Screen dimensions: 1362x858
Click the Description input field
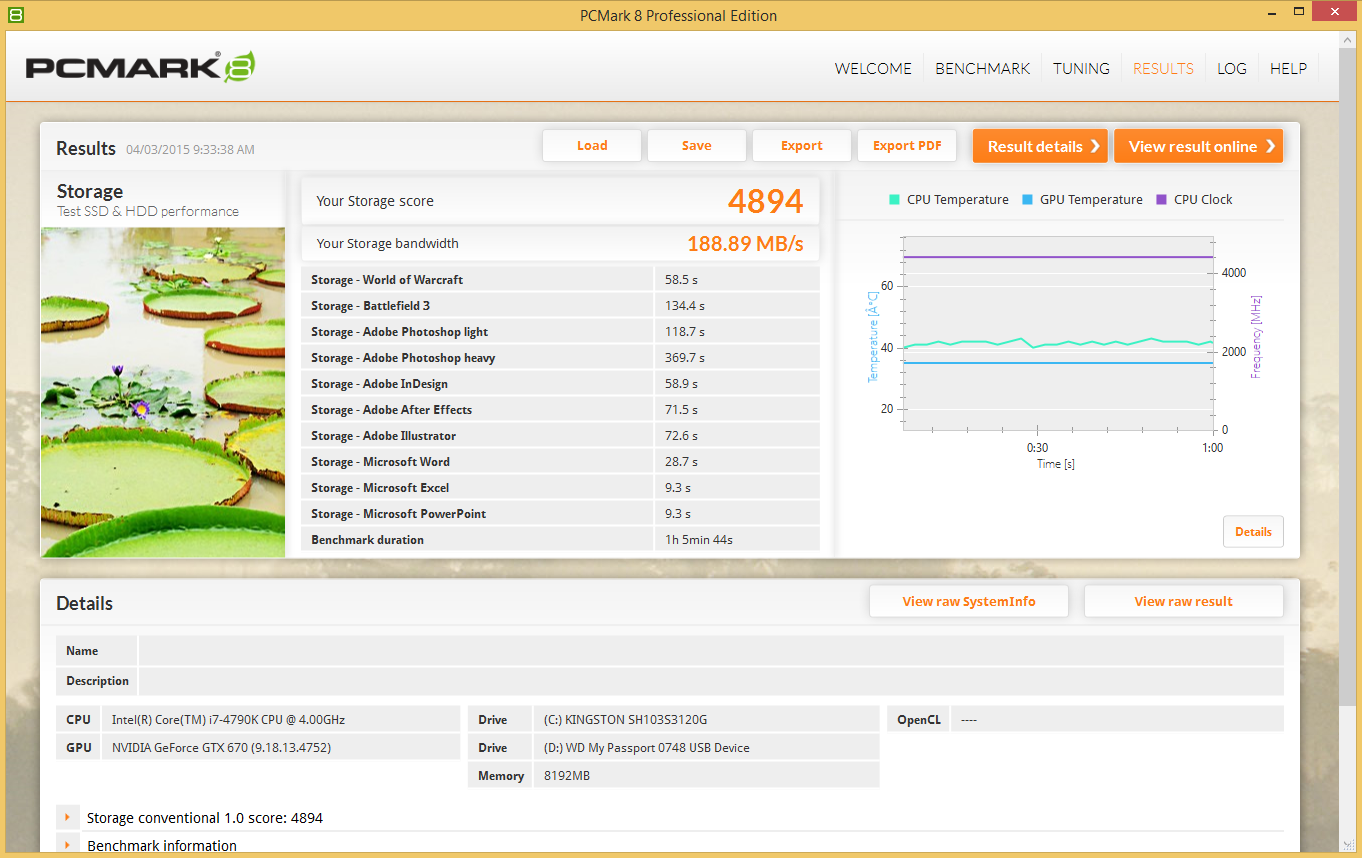click(711, 681)
